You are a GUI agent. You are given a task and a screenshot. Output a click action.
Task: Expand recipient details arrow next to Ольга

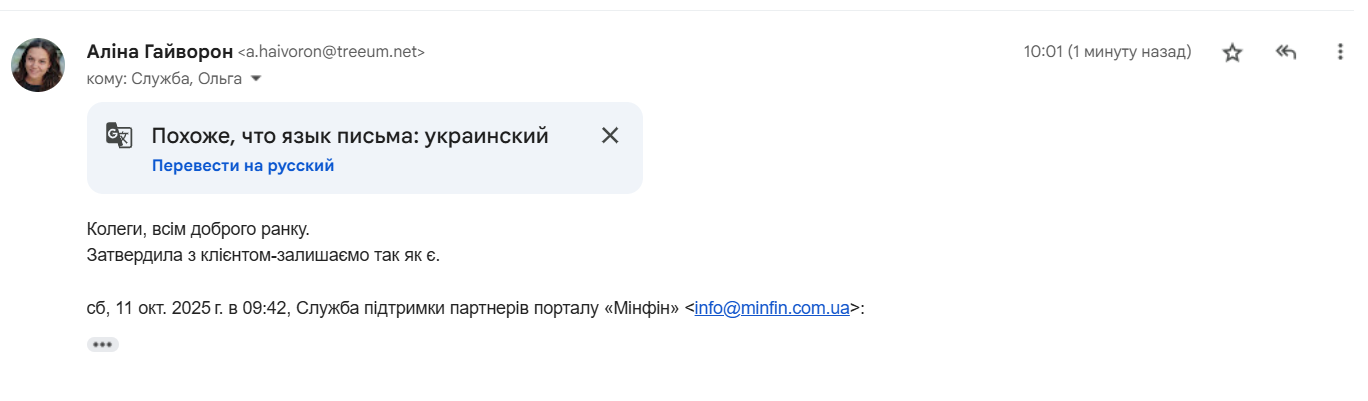point(256,78)
